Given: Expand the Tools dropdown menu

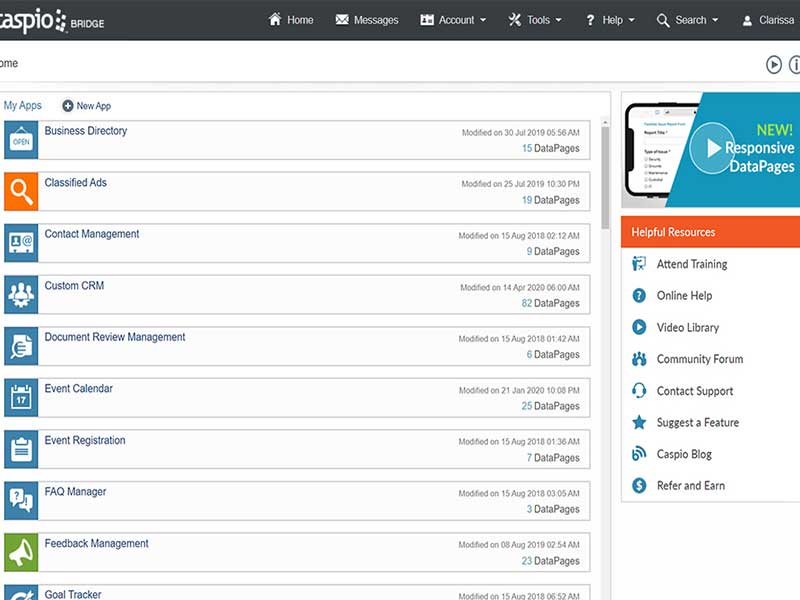Looking at the screenshot, I should (x=535, y=20).
